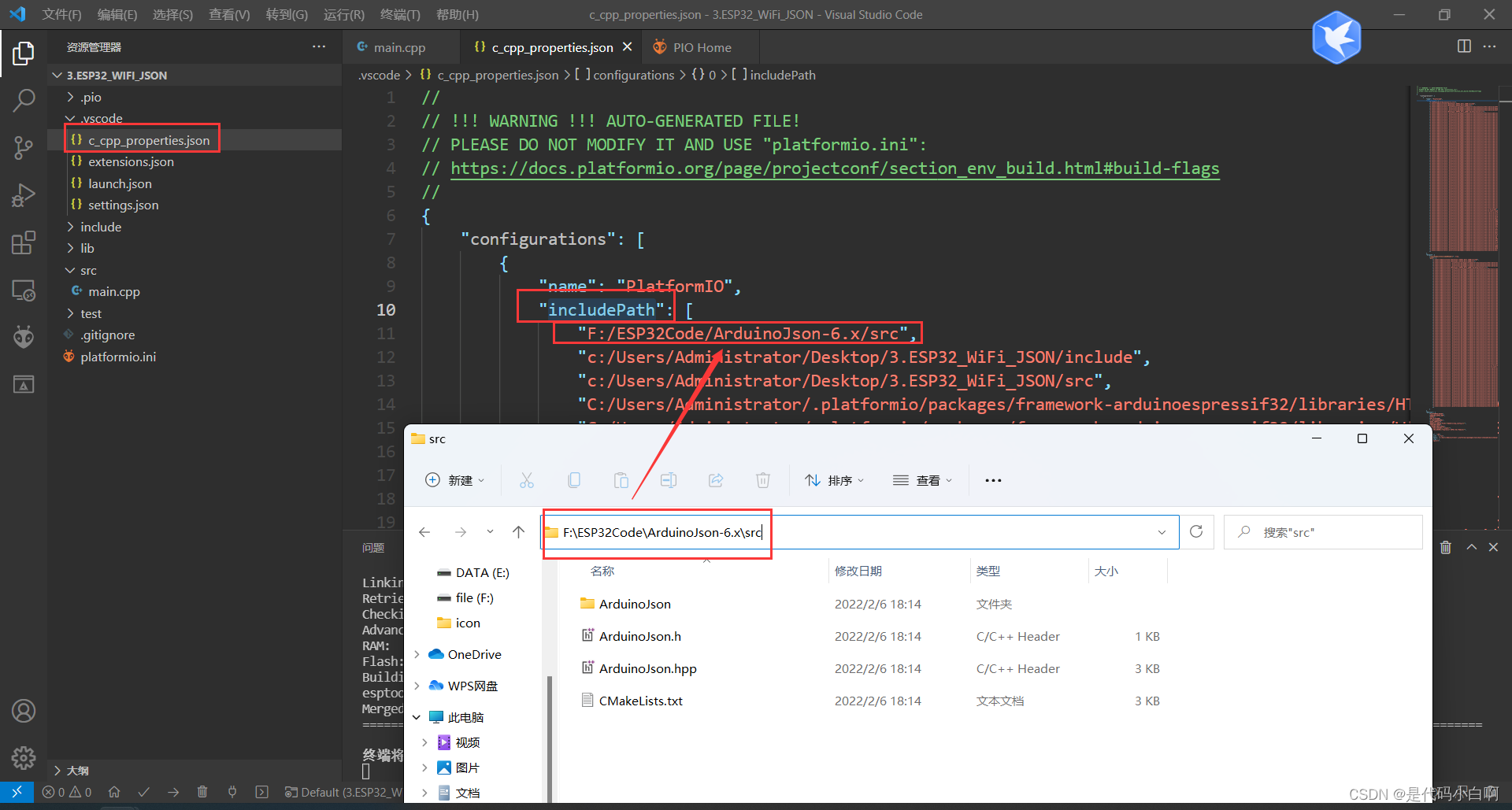
Task: Click Default environment switcher in status bar
Action: [x=343, y=792]
